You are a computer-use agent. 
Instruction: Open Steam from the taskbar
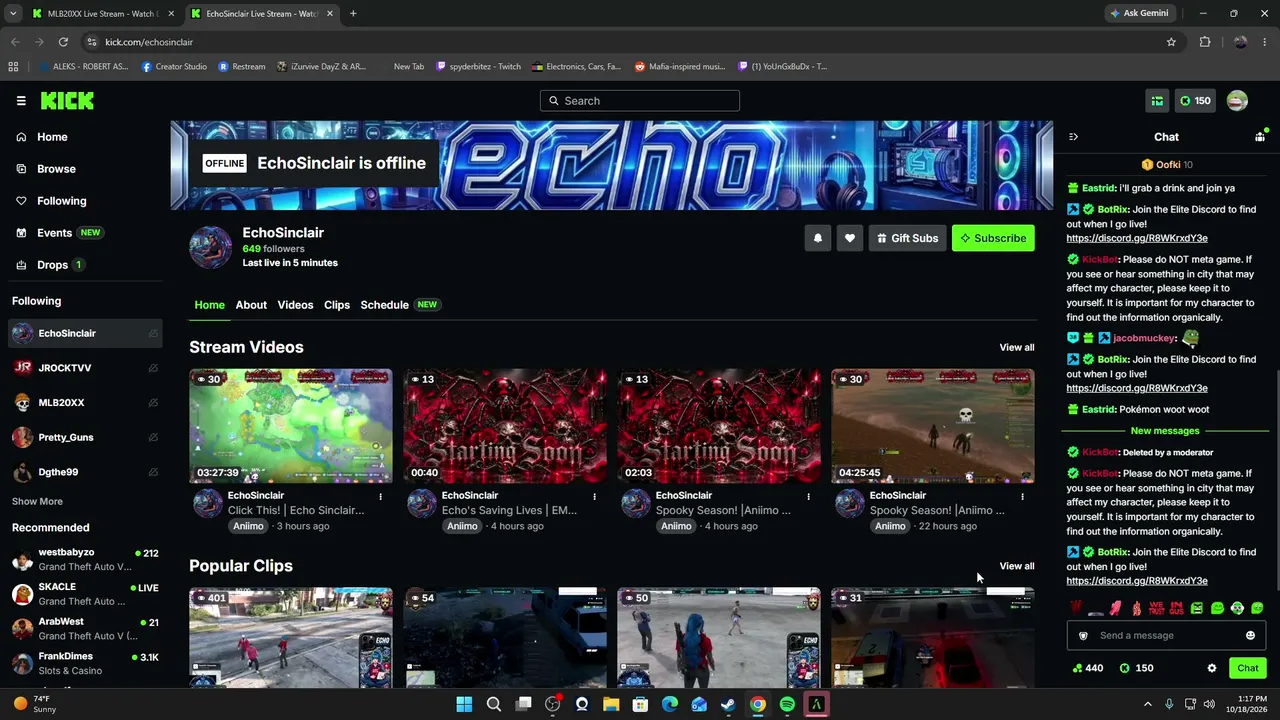728,705
